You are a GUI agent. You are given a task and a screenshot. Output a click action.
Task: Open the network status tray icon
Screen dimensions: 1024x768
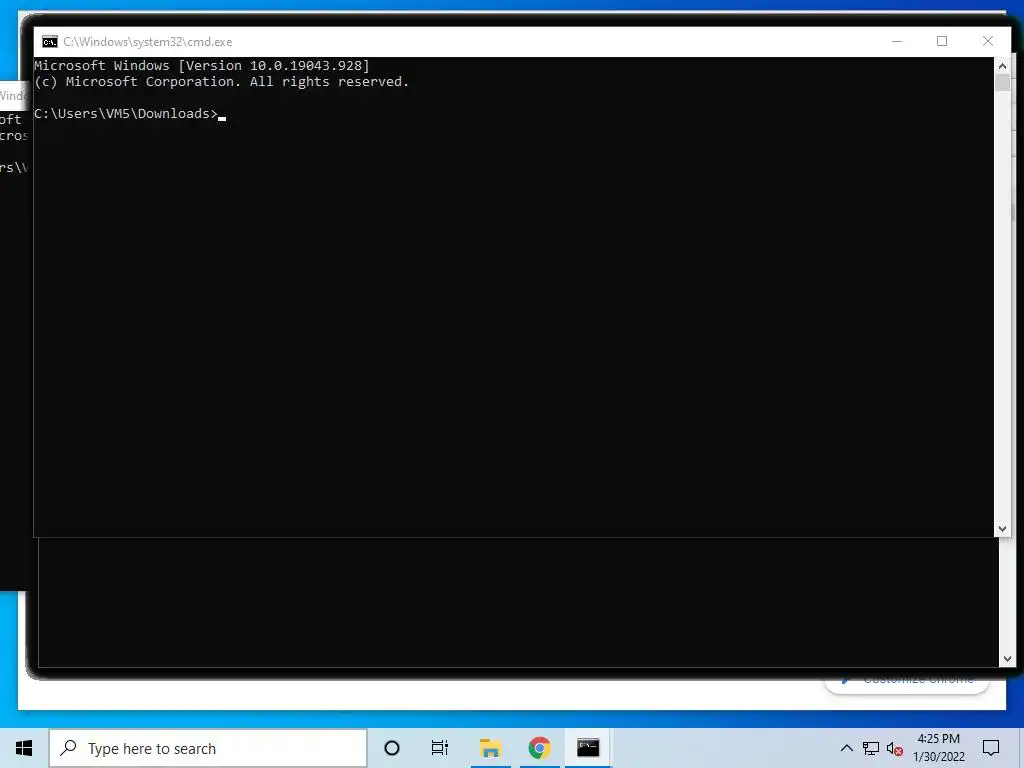coord(871,748)
